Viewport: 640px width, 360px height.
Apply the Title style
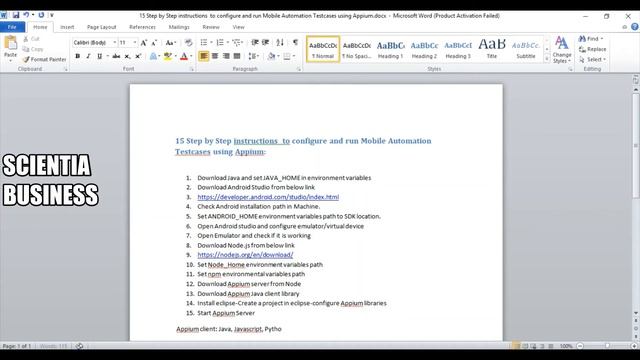492,49
